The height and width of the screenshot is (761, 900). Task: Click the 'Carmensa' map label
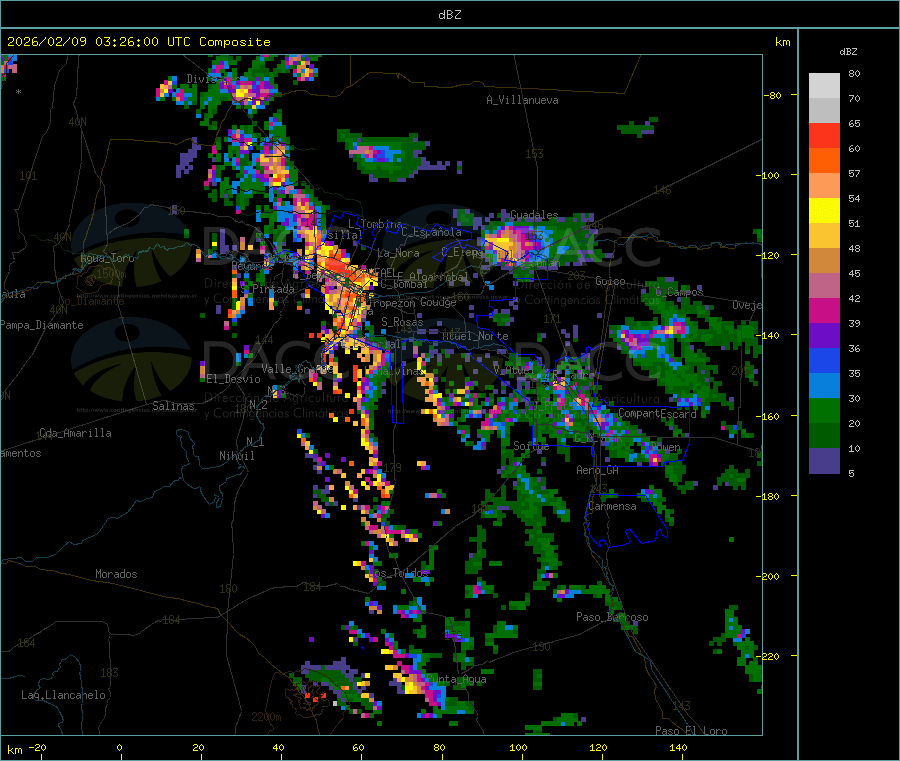612,506
